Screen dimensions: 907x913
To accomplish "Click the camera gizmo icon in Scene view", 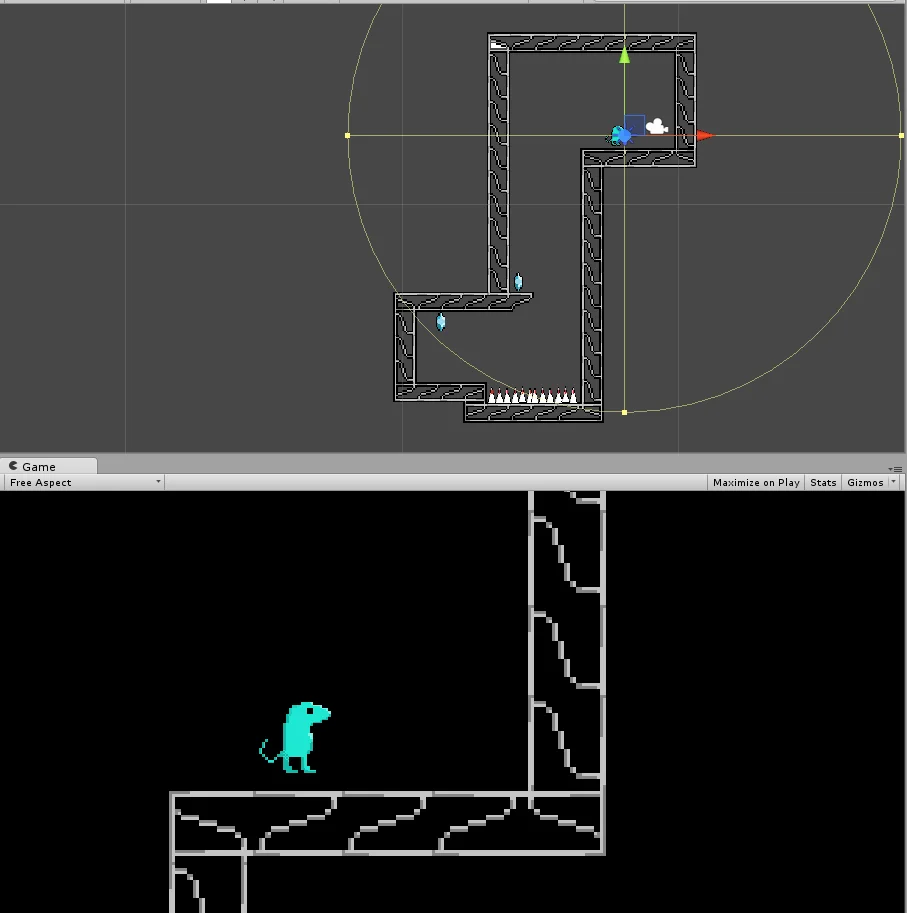I will [x=657, y=127].
